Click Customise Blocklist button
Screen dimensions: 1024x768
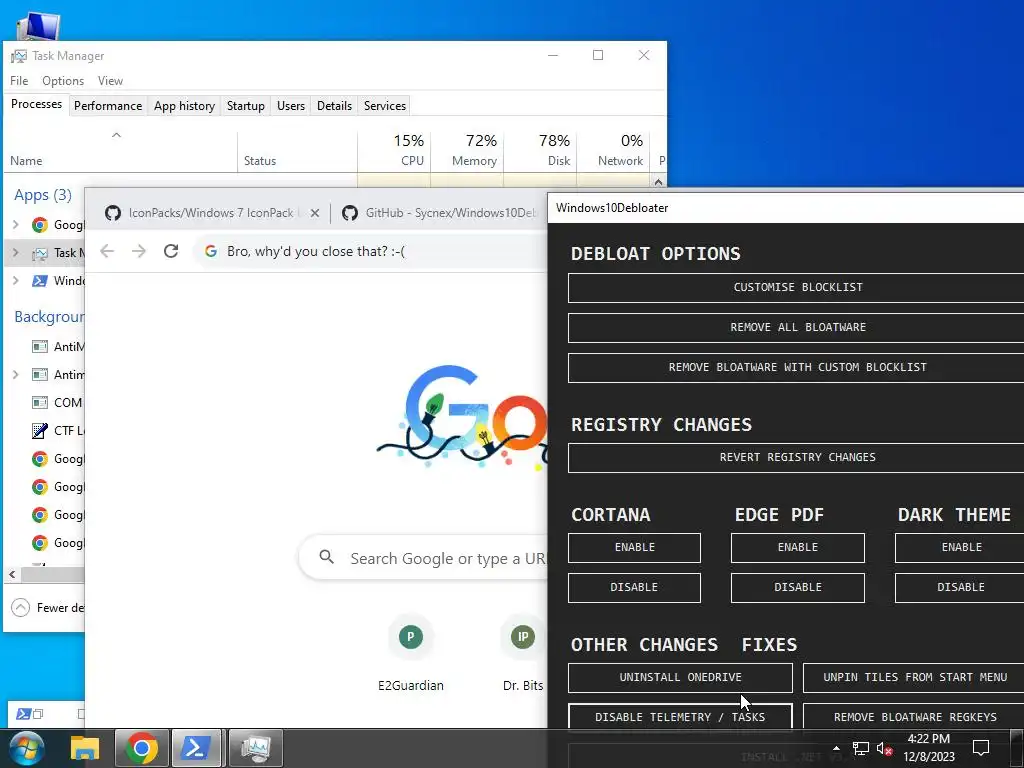(797, 288)
